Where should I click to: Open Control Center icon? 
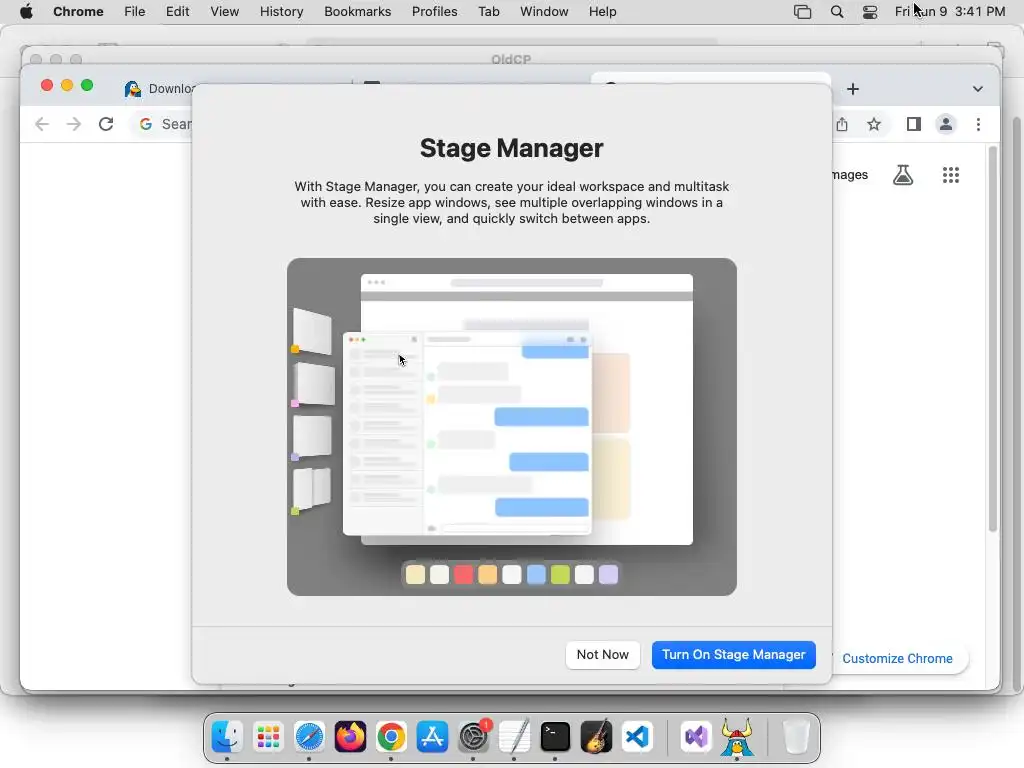tap(870, 12)
